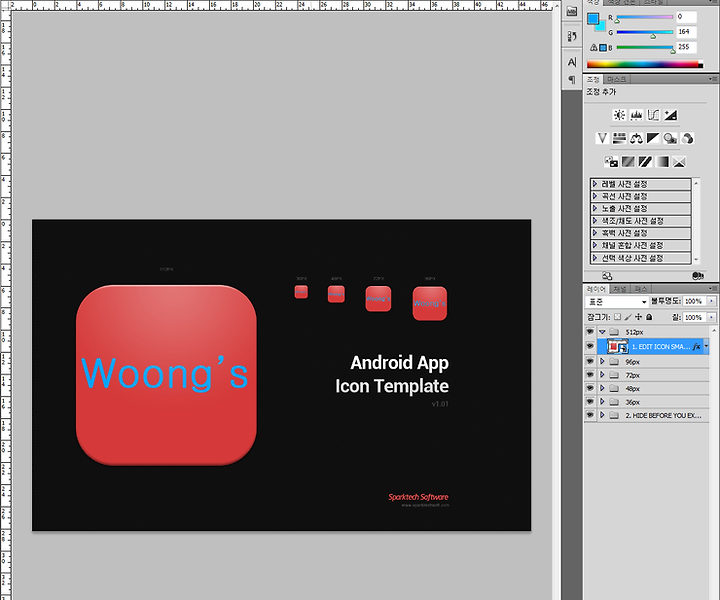The height and width of the screenshot is (600, 720).
Task: Expand layer effects arrow on selected layer
Action: pyautogui.click(x=706, y=347)
